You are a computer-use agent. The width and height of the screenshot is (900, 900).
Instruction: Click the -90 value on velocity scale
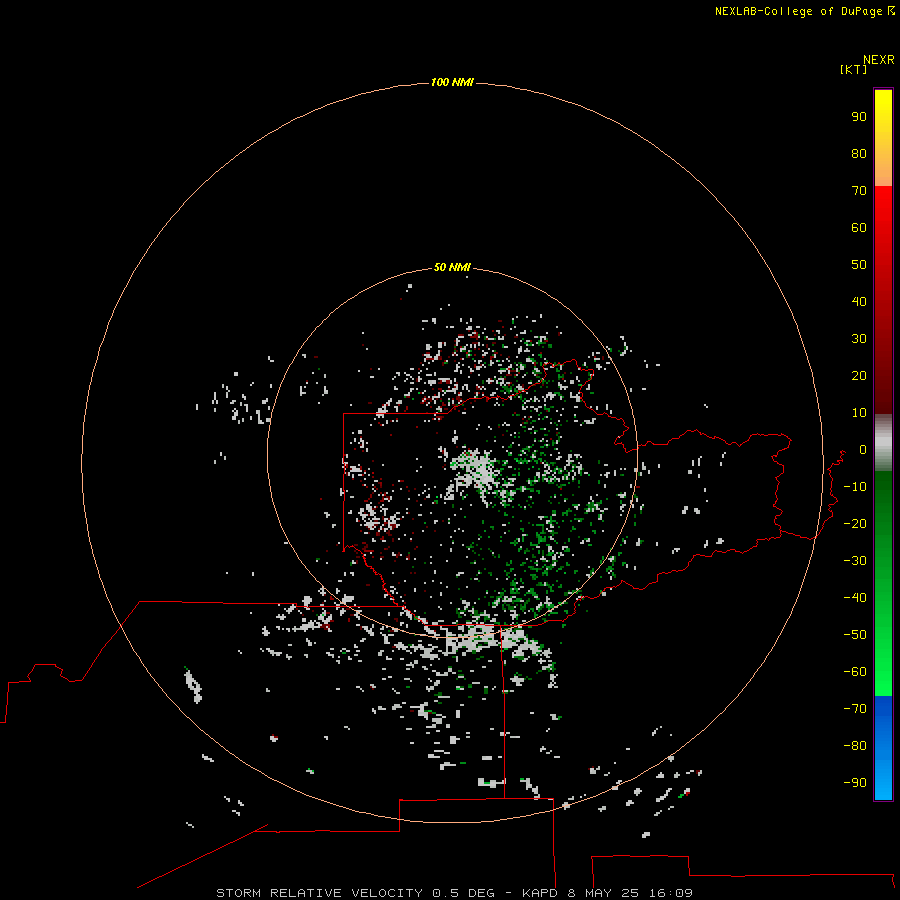[855, 783]
